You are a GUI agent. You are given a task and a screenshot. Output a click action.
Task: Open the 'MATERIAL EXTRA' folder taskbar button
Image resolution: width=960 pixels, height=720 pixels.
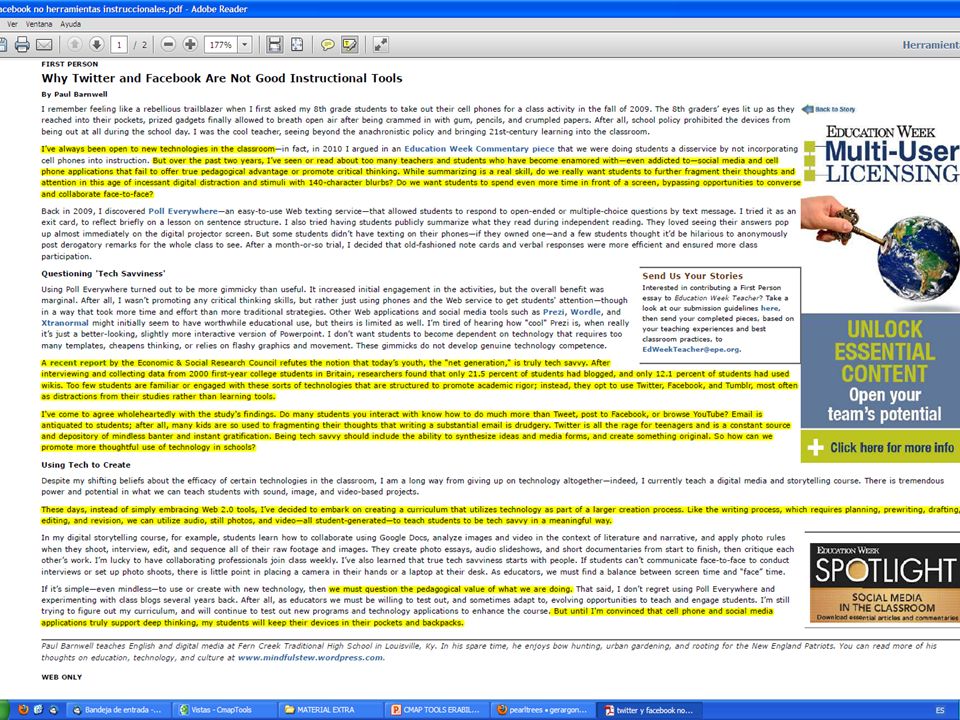tap(329, 710)
